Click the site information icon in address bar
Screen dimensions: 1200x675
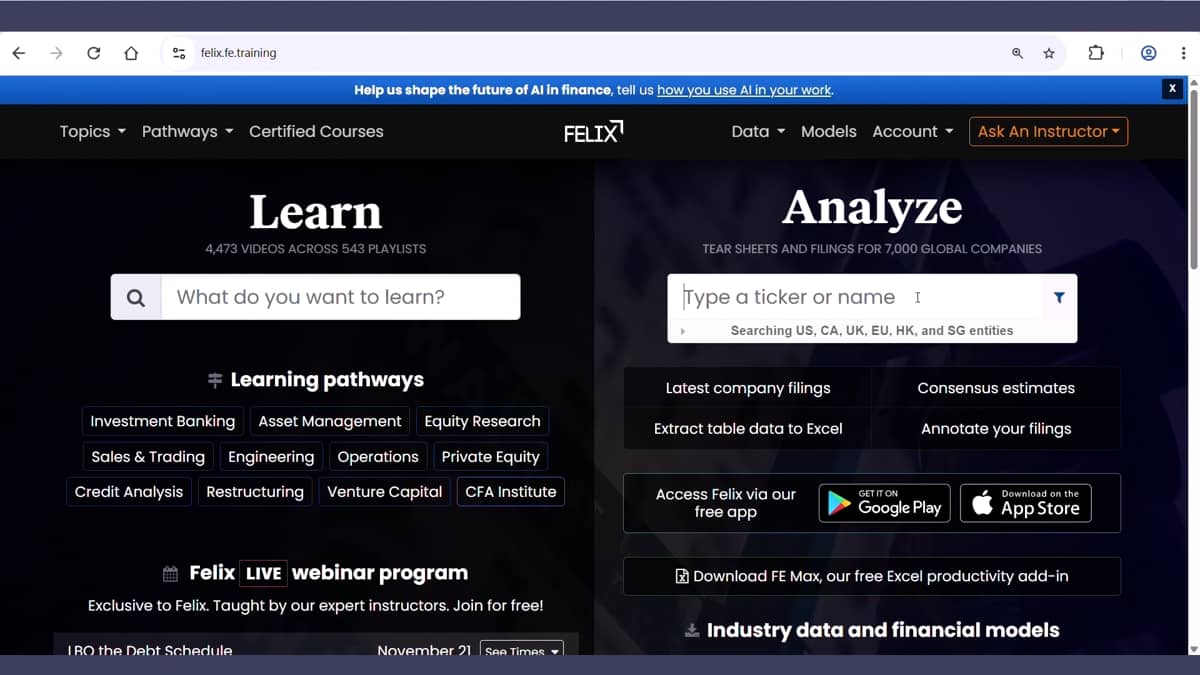click(179, 53)
